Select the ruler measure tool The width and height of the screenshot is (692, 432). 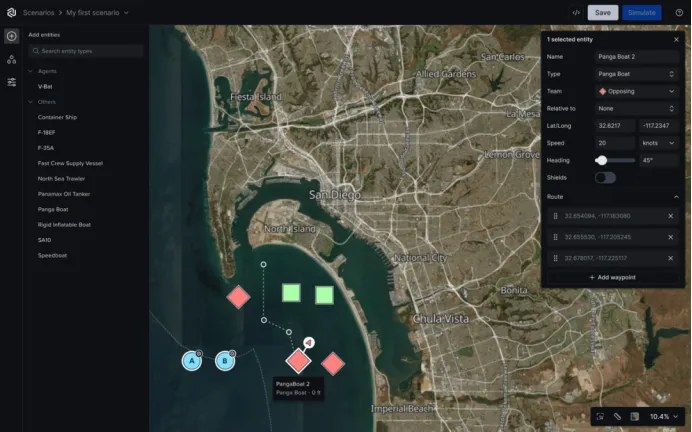617,416
